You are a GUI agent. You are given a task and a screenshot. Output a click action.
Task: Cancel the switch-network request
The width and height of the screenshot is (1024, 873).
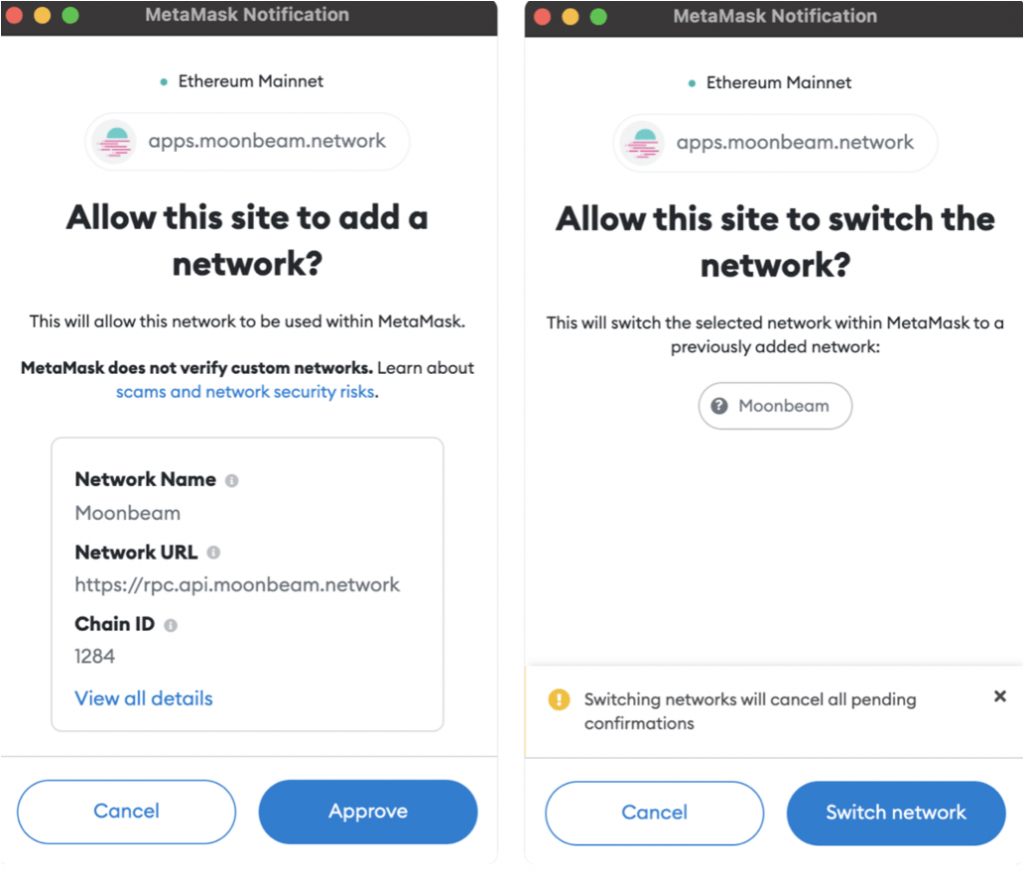[x=654, y=813]
